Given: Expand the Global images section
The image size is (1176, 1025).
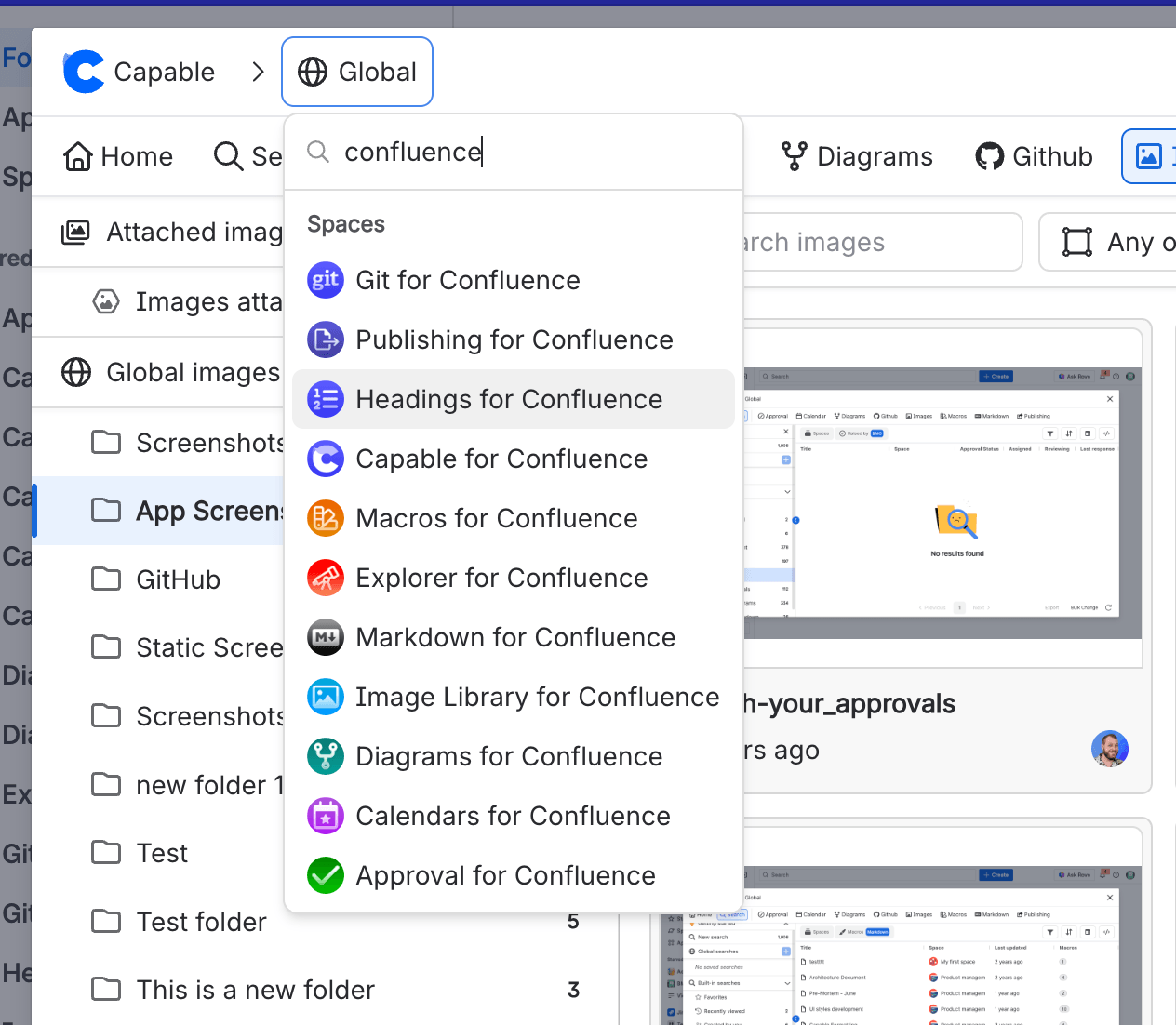Looking at the screenshot, I should (170, 372).
